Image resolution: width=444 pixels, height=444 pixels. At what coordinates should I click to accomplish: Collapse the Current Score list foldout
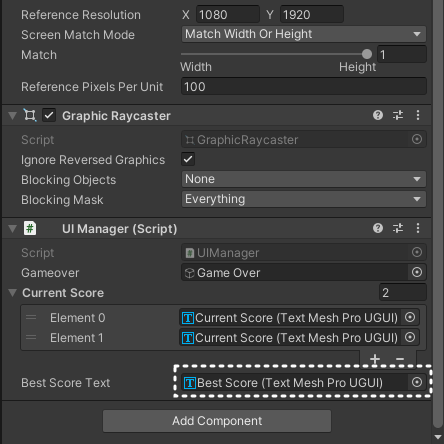13,293
